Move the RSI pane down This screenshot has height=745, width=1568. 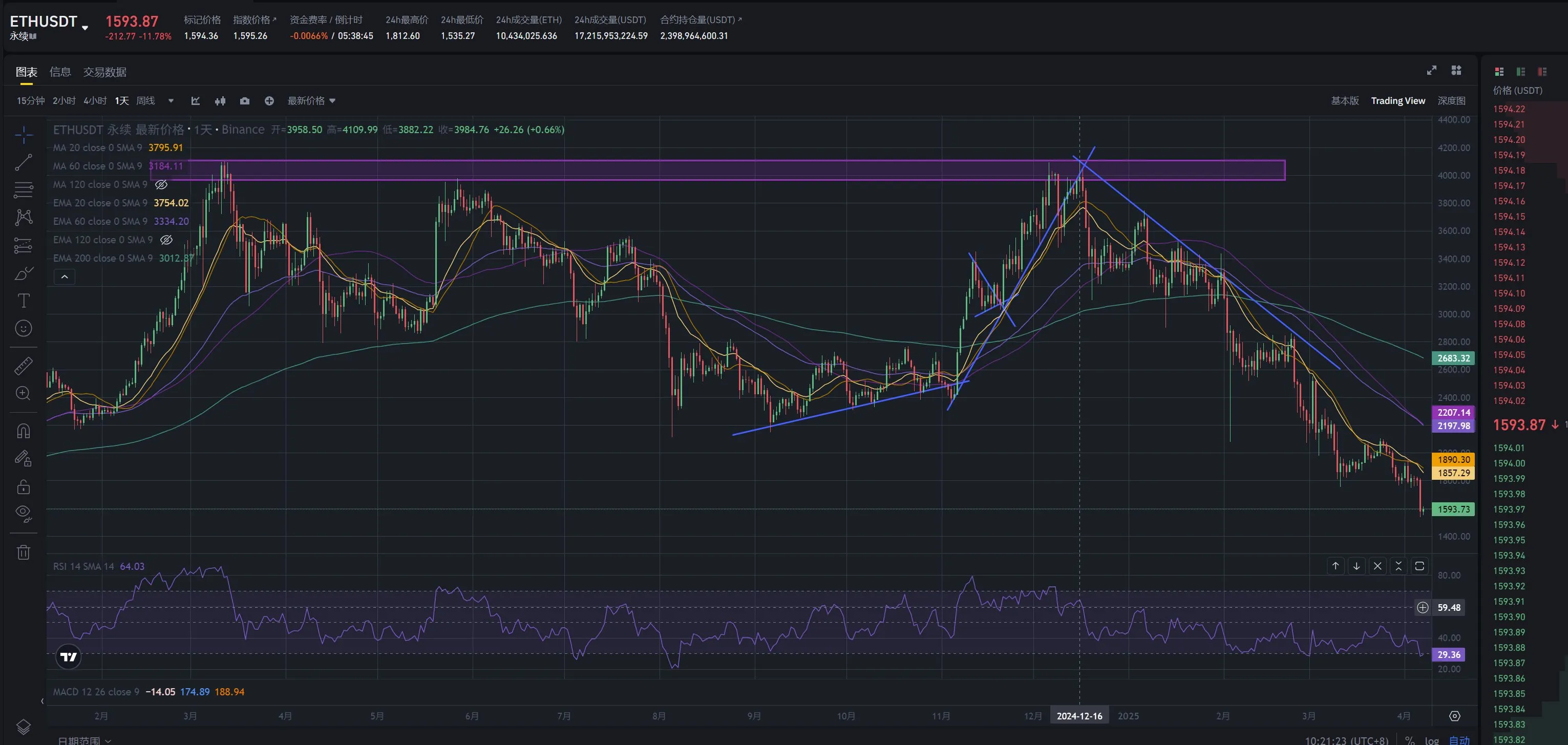point(1357,566)
